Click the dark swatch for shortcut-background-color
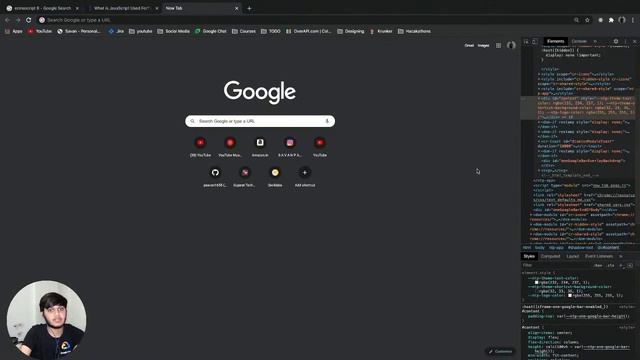 pyautogui.click(x=536, y=291)
